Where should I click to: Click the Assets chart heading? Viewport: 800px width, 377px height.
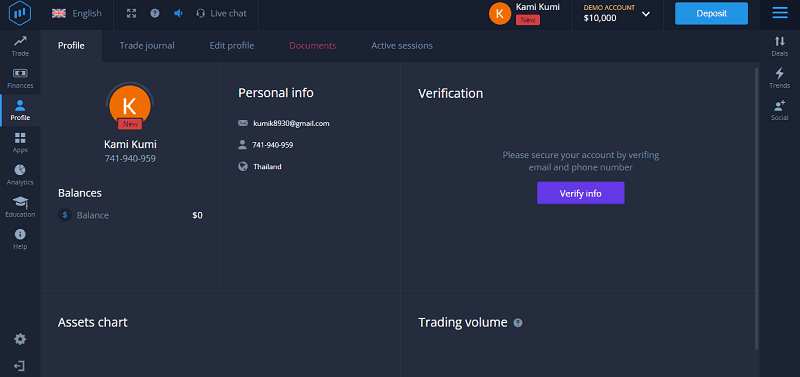[x=92, y=322]
